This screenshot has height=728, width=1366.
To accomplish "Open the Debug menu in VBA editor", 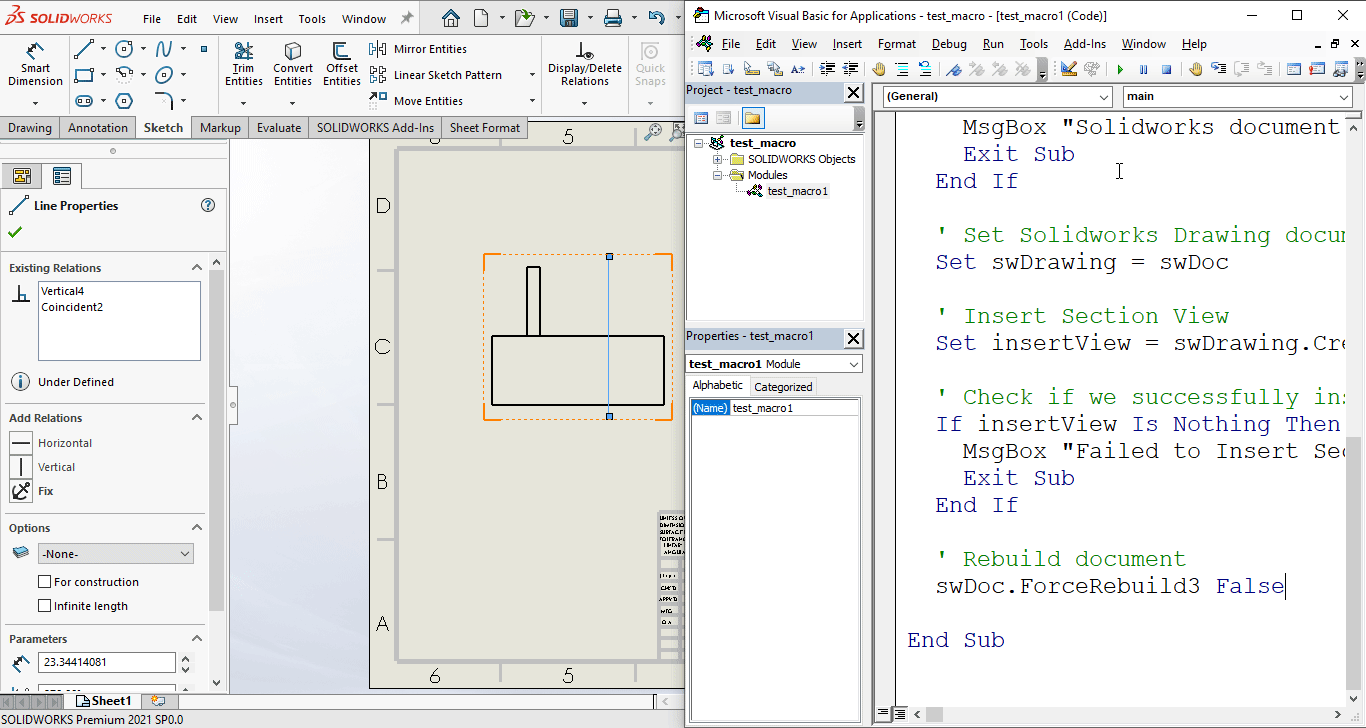I will [x=948, y=43].
